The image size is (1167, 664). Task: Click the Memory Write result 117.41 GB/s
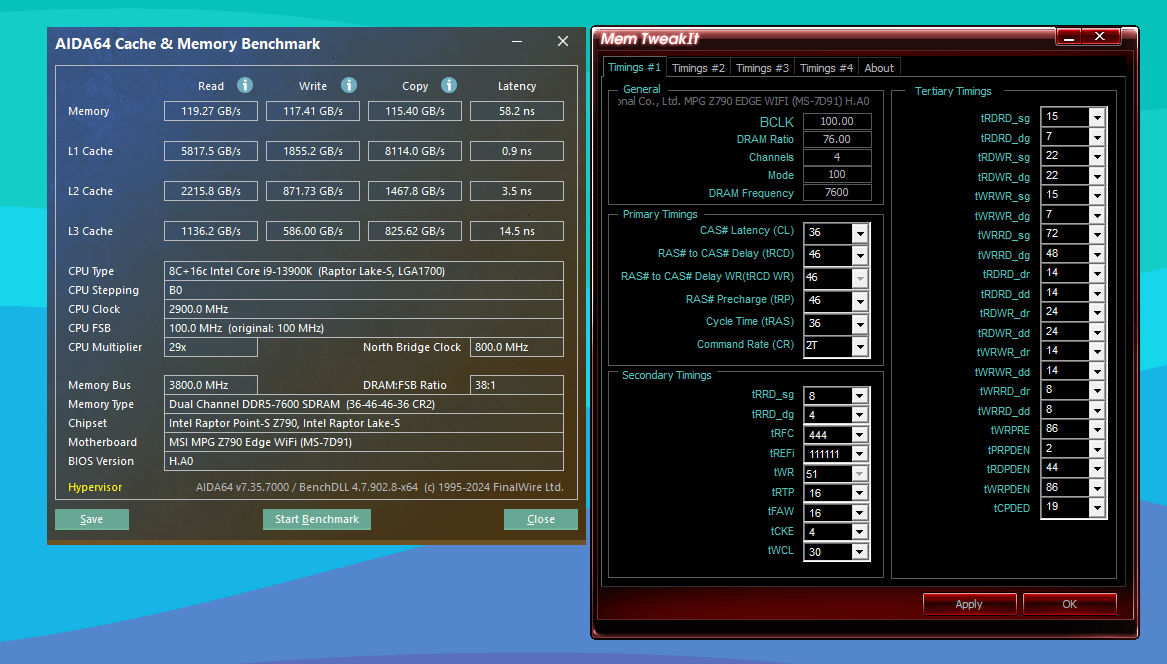click(x=313, y=111)
